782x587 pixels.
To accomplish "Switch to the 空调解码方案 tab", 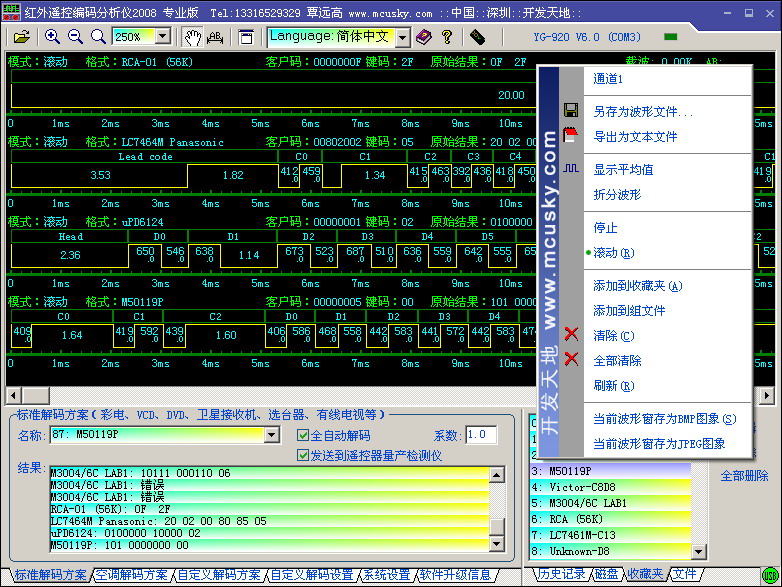I will (132, 575).
